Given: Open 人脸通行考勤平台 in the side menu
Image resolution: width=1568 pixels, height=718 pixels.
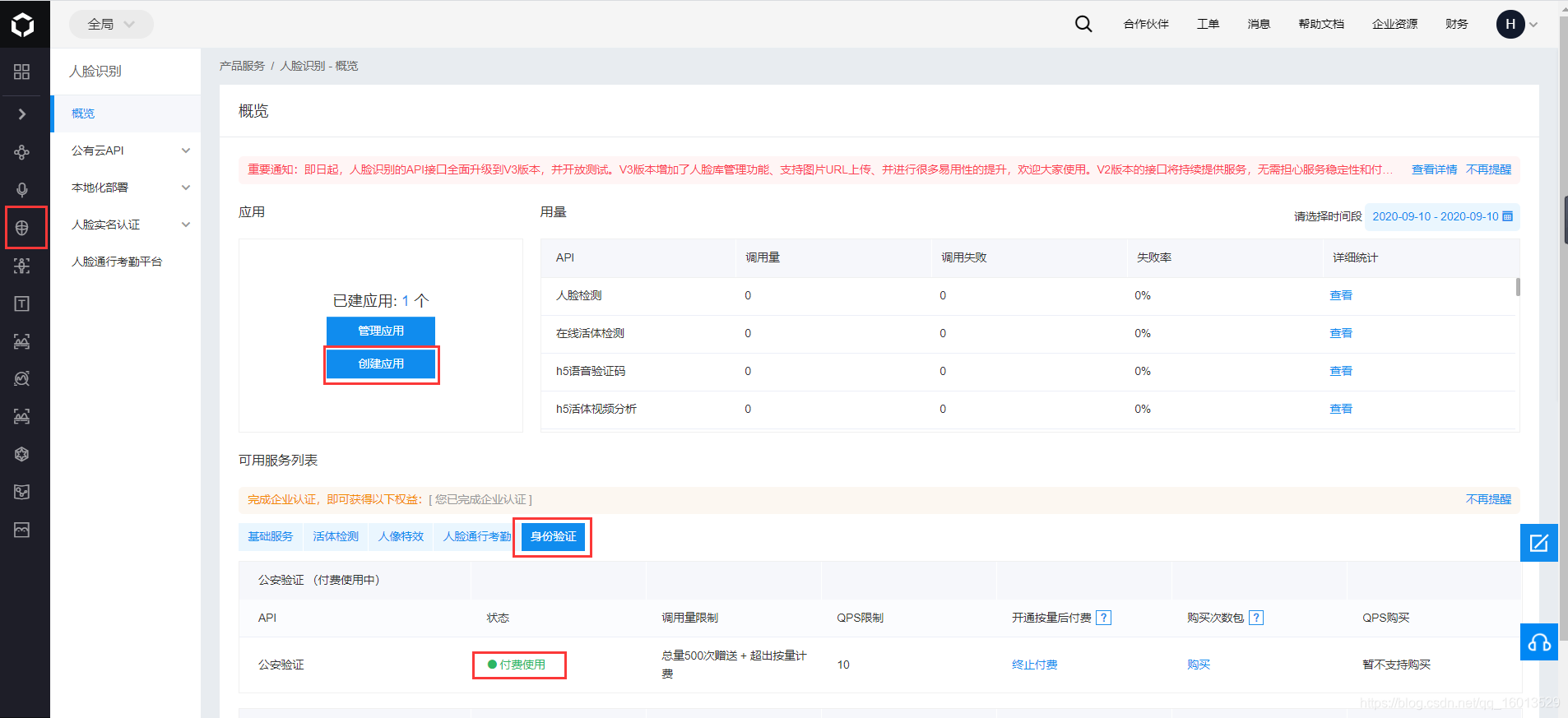Looking at the screenshot, I should point(117,262).
